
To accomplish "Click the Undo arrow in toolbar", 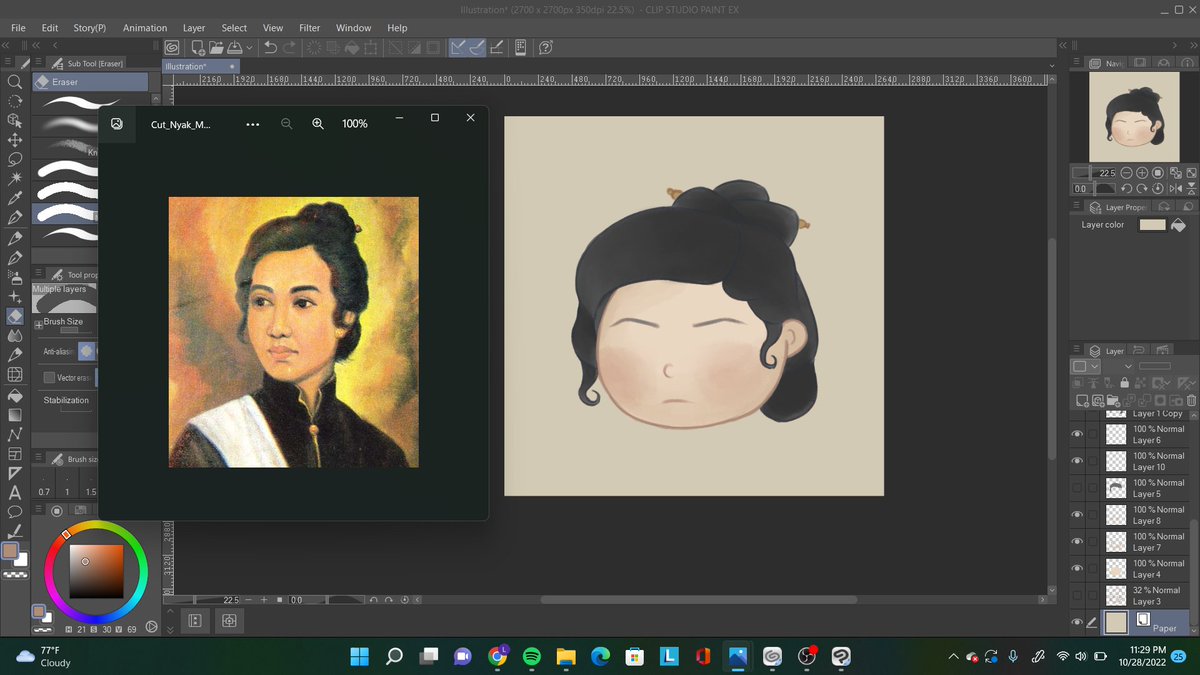I will pos(270,47).
